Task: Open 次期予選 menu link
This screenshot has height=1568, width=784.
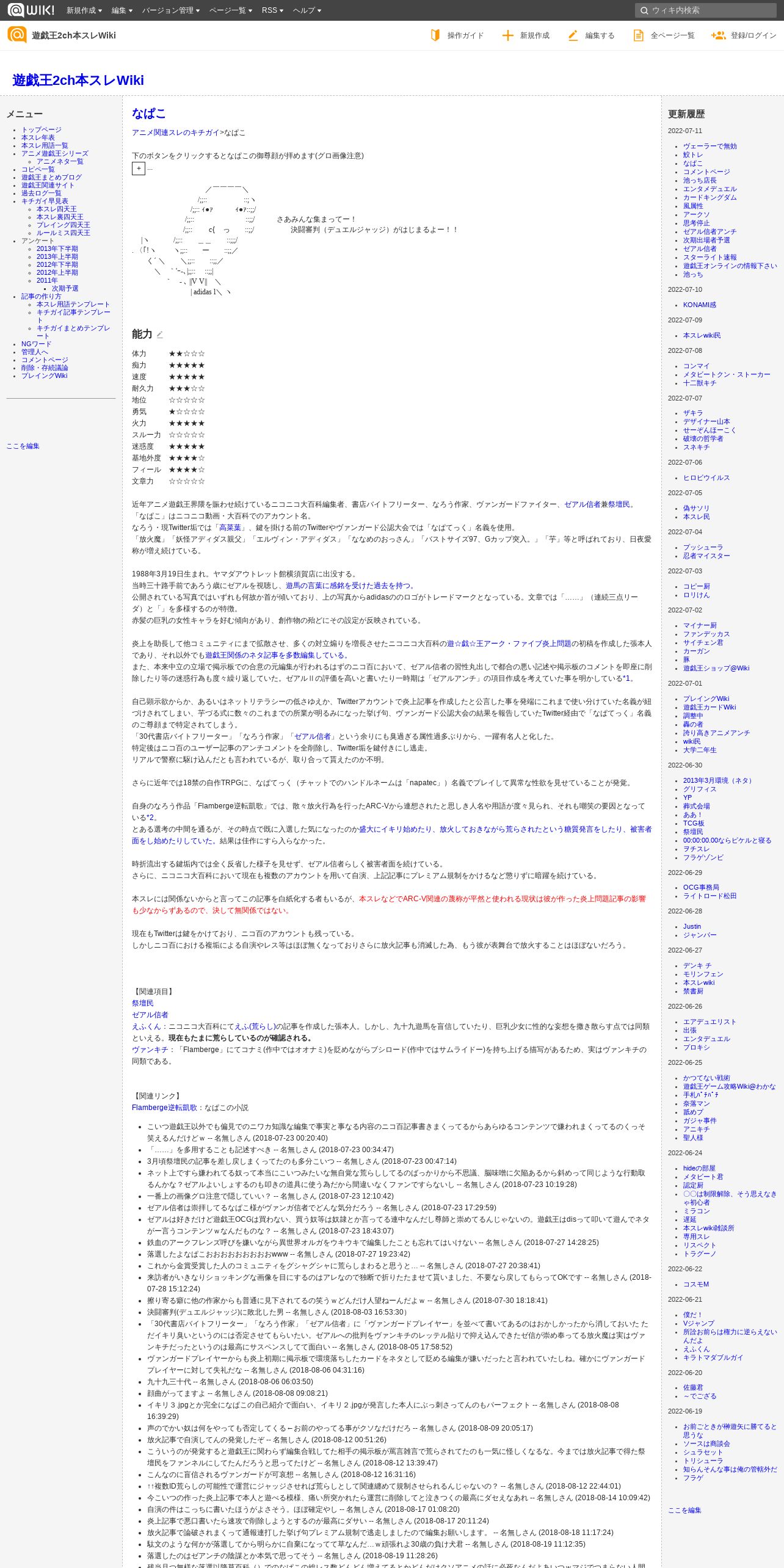Action: click(x=65, y=289)
